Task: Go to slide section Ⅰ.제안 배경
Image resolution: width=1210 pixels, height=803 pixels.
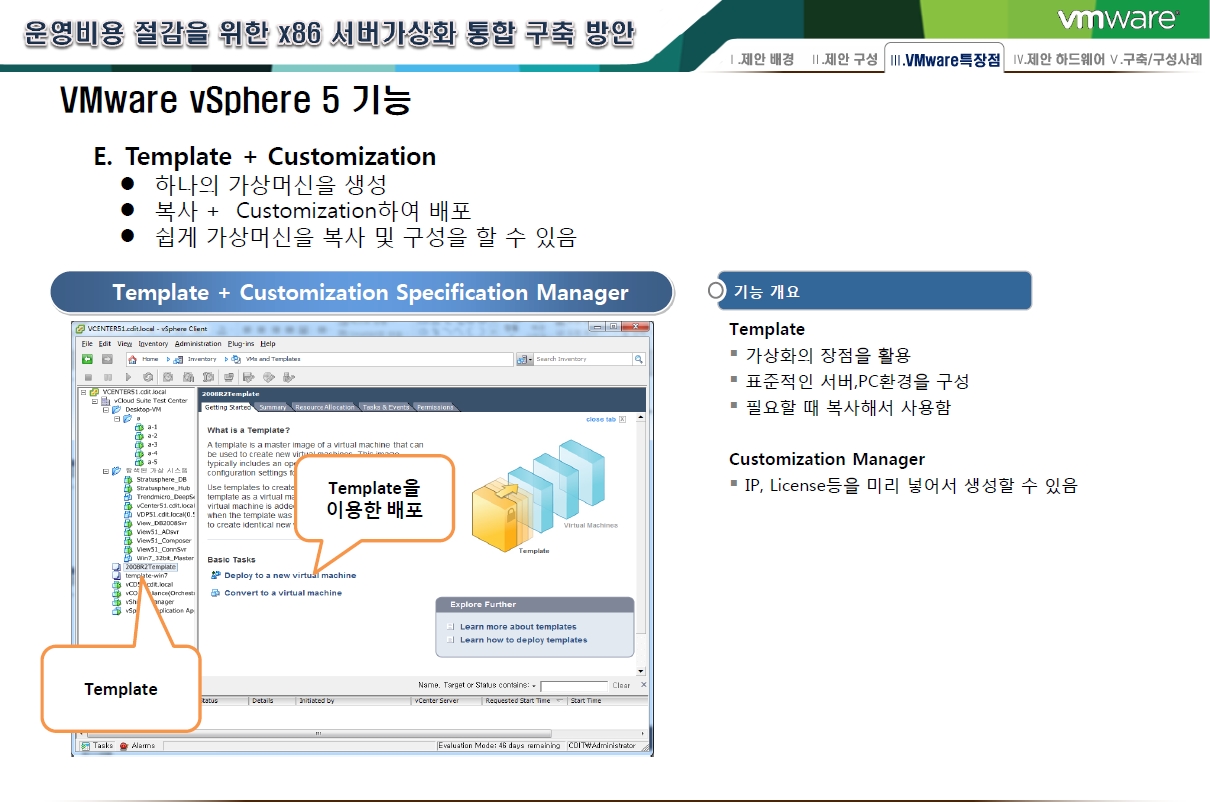Action: pos(763,60)
